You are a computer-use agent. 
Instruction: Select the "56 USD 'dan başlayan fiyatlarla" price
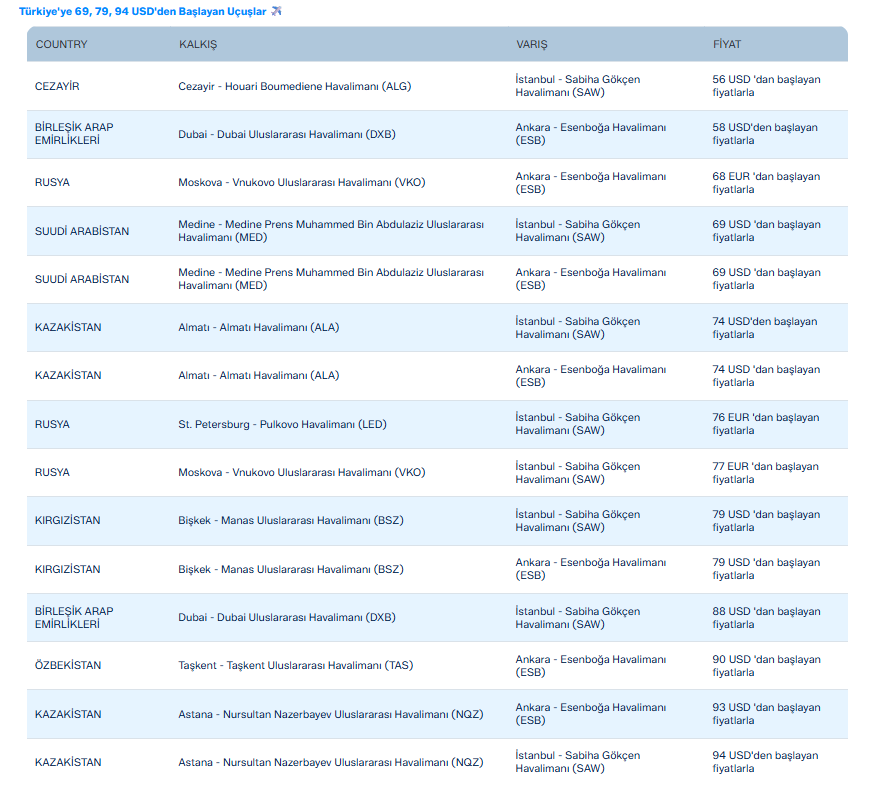(x=766, y=86)
